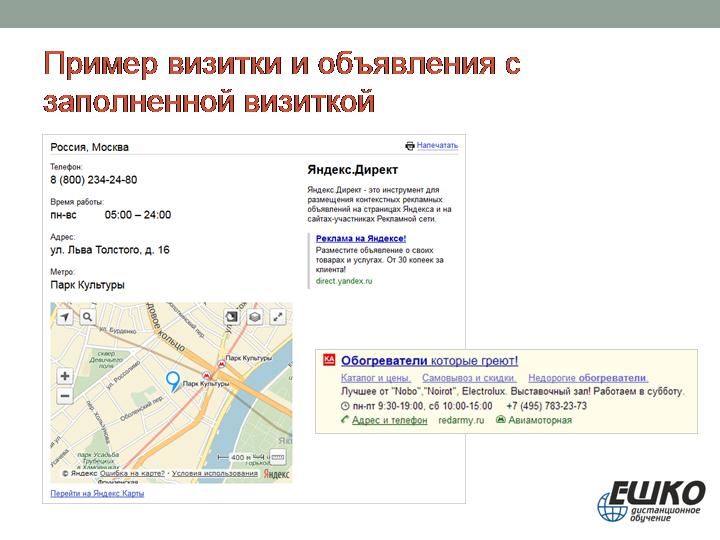Click the Перейти на Яндекс.Карты link
This screenshot has height=540, width=720.
(97, 493)
